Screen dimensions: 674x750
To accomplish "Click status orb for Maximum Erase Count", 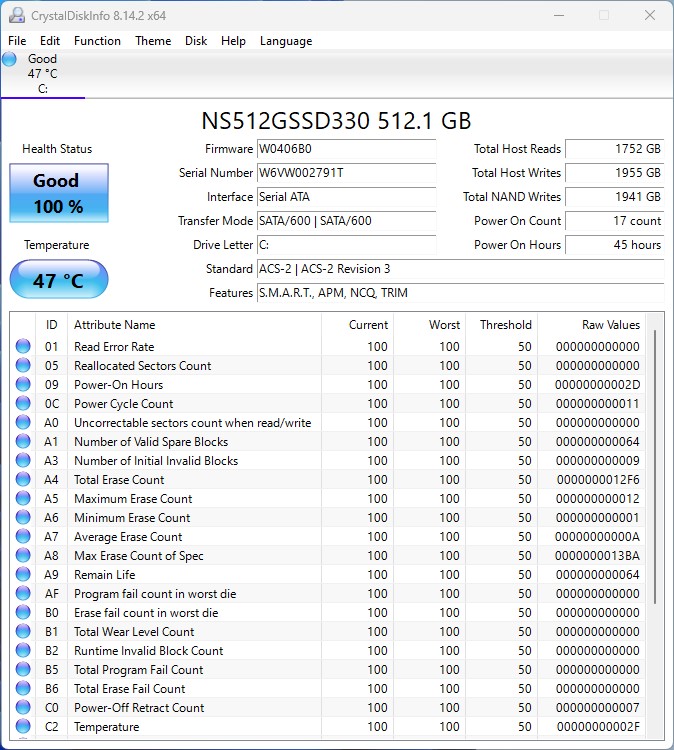I will pos(23,498).
